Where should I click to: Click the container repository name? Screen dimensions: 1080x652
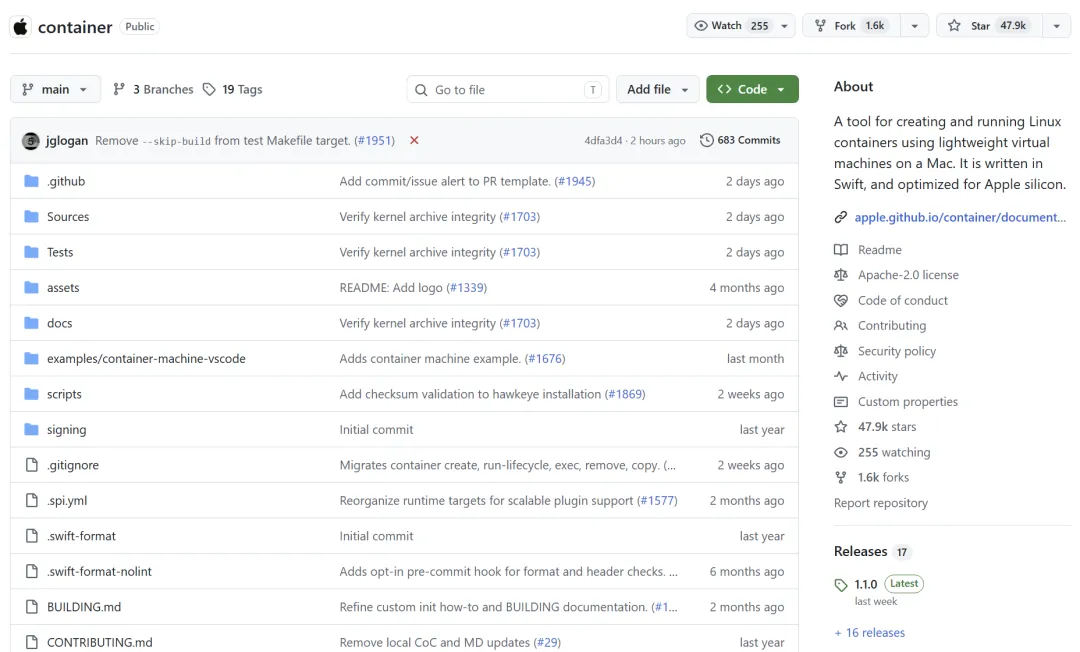pos(75,27)
